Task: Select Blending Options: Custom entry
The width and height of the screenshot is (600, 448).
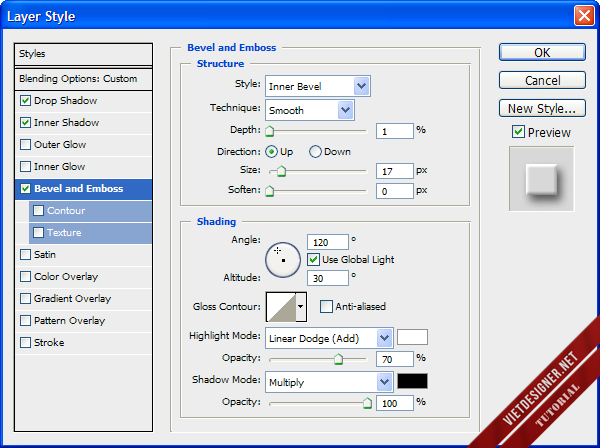Action: point(83,79)
